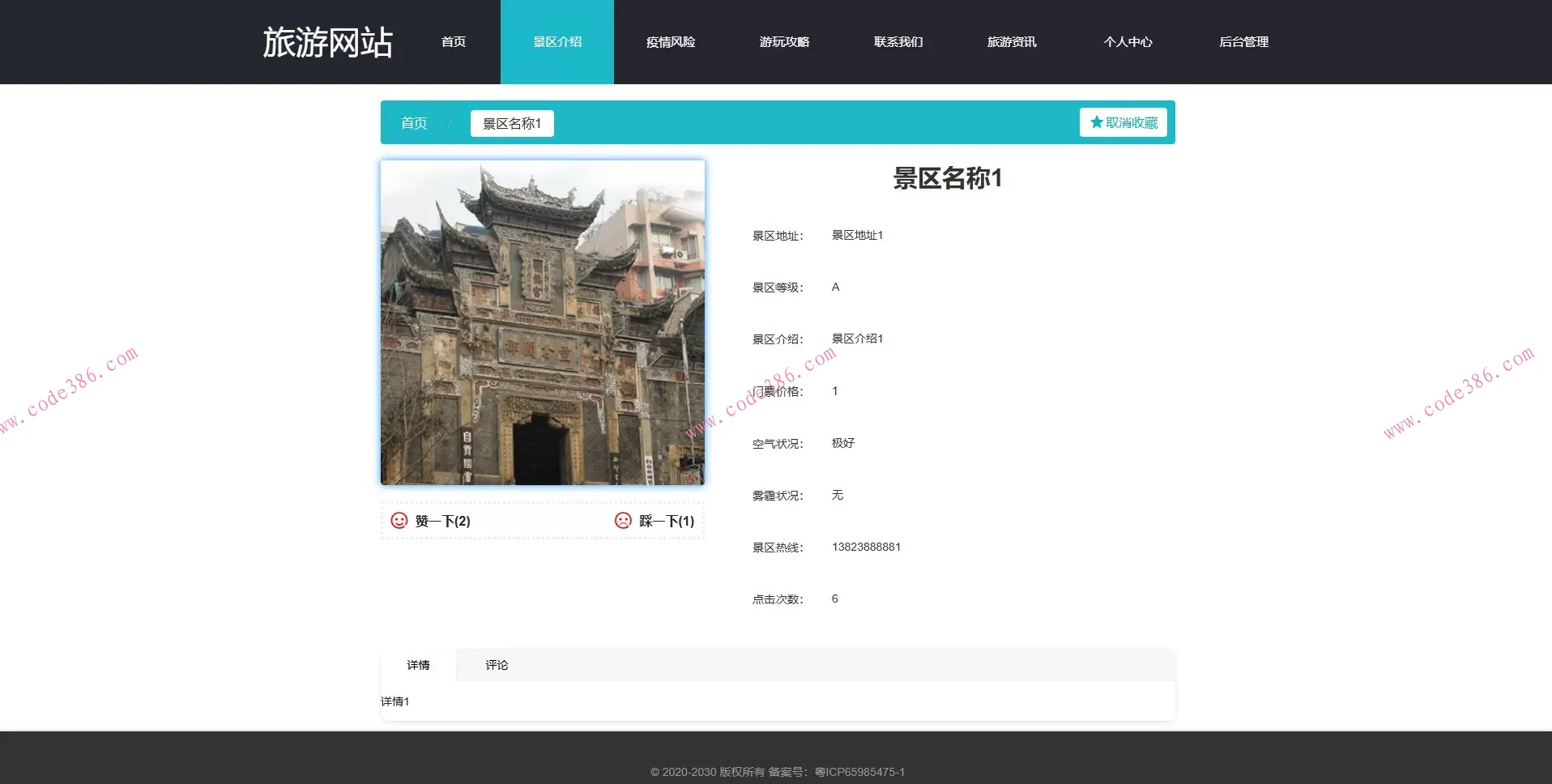
Task: Click the frowning face dislike icon
Action: tap(622, 521)
